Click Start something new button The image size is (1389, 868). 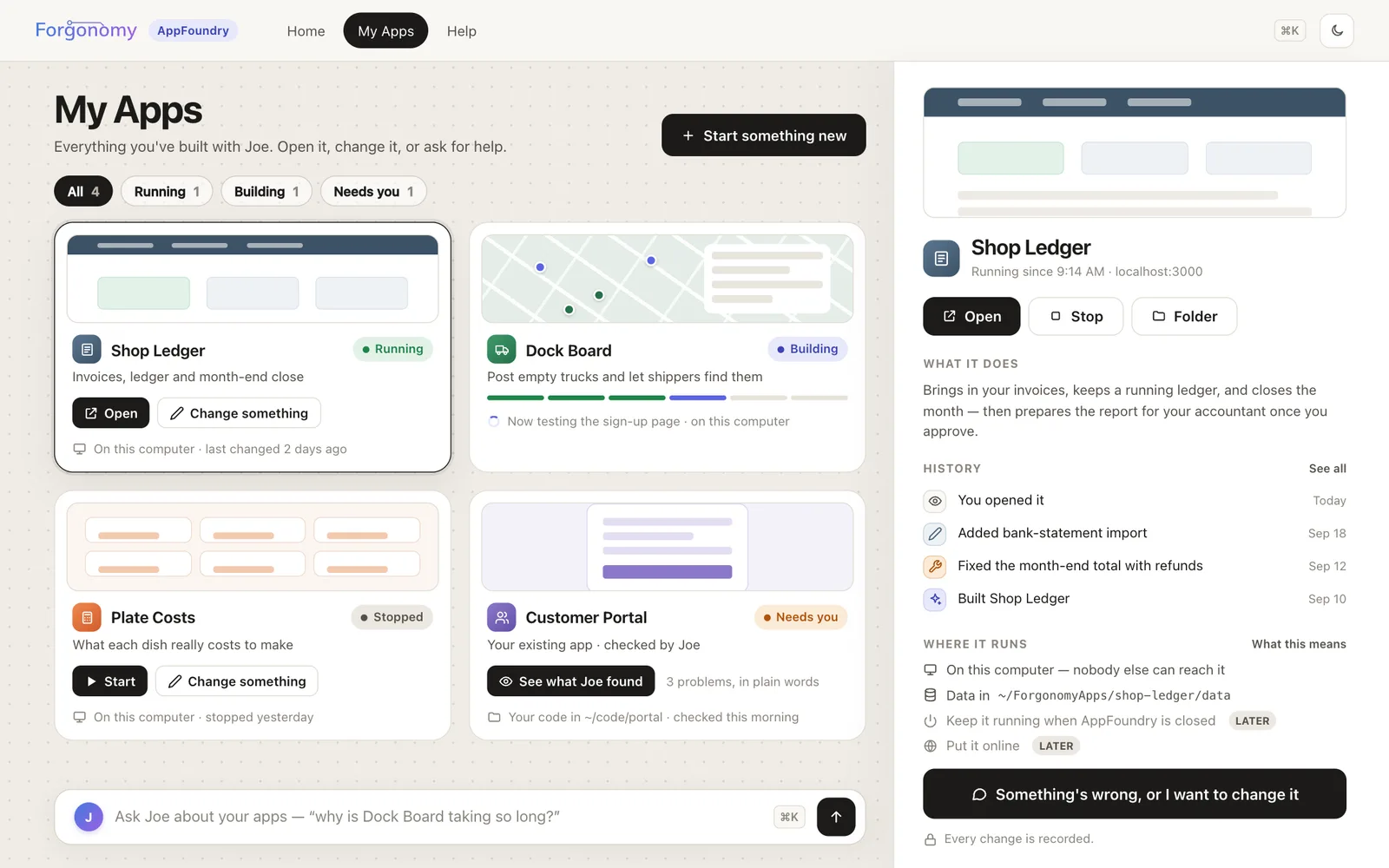(x=763, y=135)
